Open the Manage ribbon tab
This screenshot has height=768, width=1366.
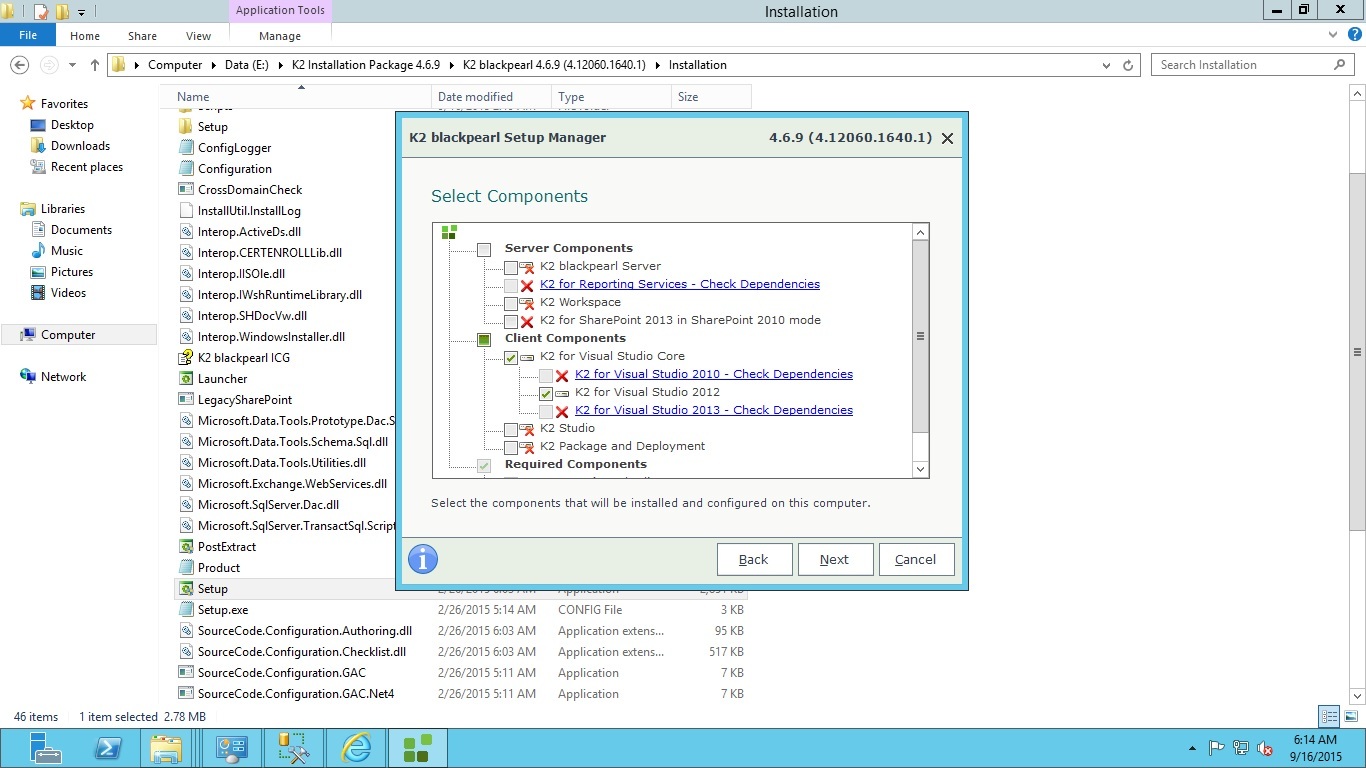pyautogui.click(x=280, y=36)
